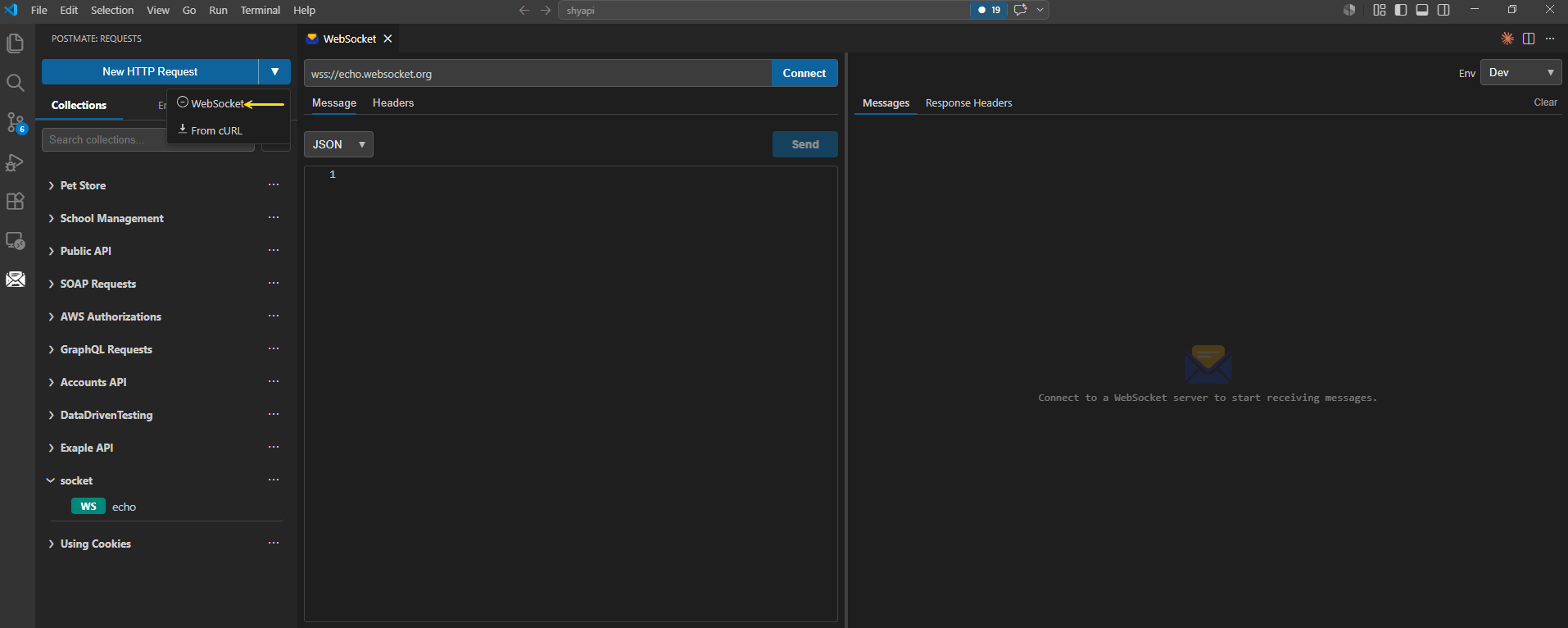1568x628 pixels.
Task: Expand the Public API collection
Action: pyautogui.click(x=51, y=252)
